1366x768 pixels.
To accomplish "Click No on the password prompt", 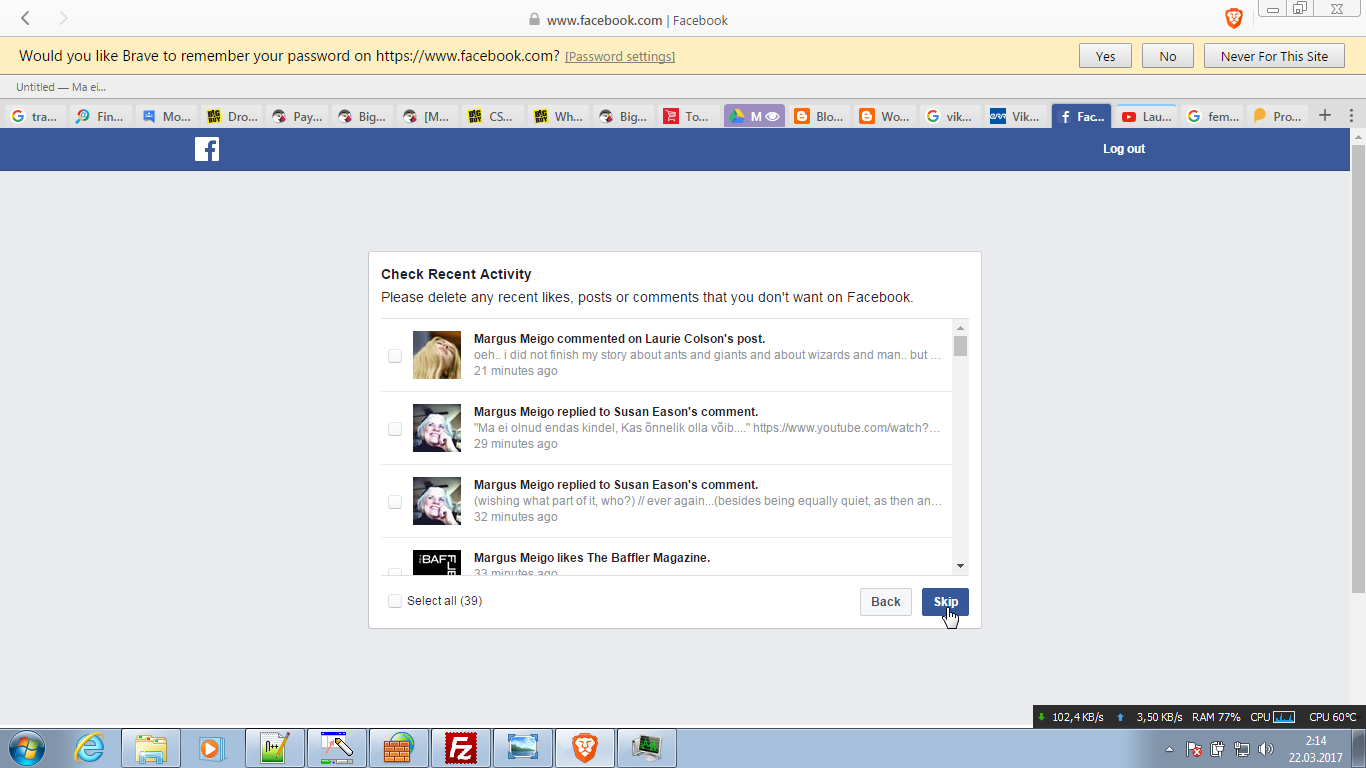I will point(1168,56).
